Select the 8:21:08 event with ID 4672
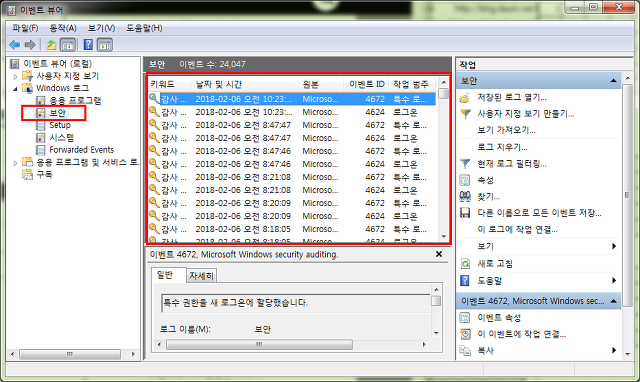This screenshot has width=640, height=382. tap(292, 177)
